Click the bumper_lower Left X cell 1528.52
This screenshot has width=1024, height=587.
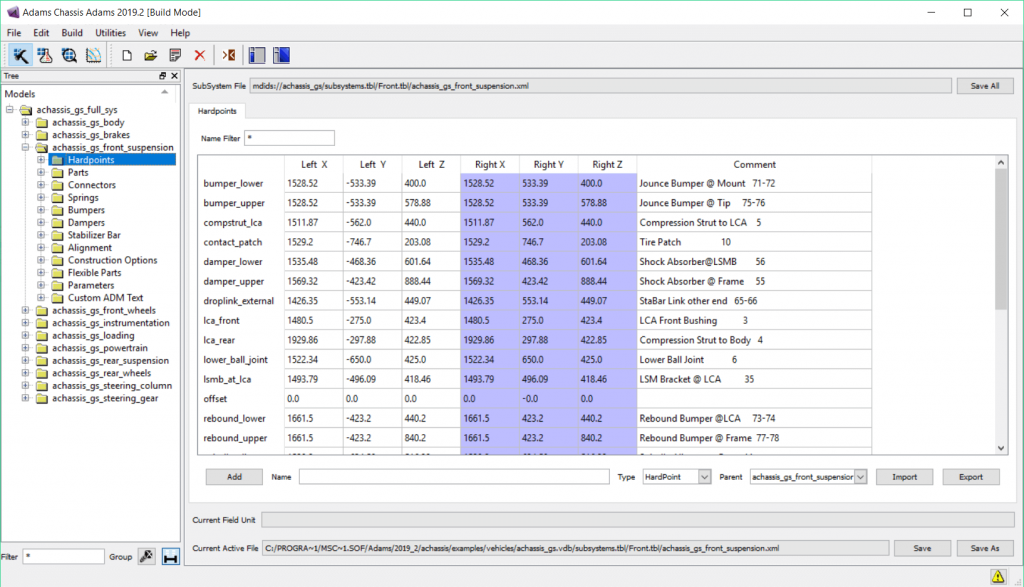tap(313, 183)
